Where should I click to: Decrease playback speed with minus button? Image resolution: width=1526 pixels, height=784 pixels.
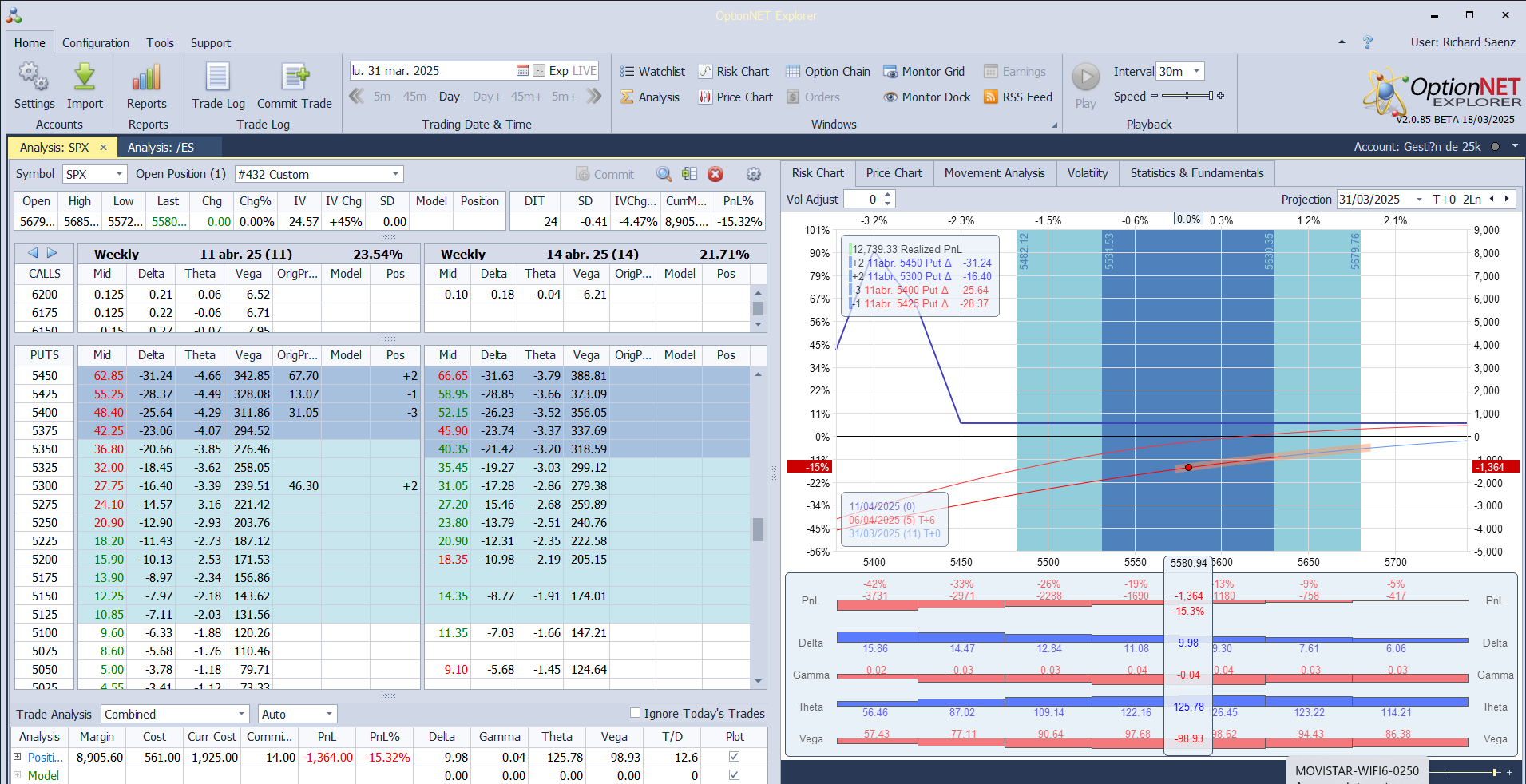pyautogui.click(x=1153, y=96)
